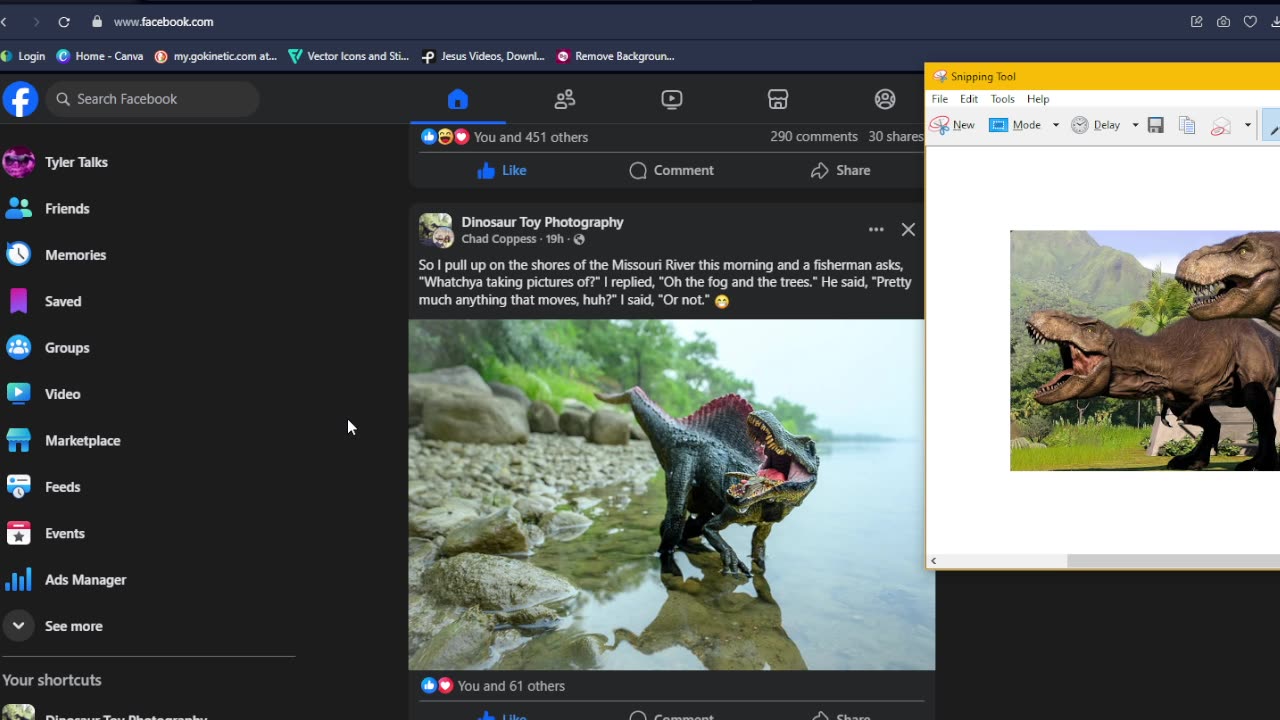Go to the Facebook Home feed tab
This screenshot has width=1280, height=720.
point(457,99)
